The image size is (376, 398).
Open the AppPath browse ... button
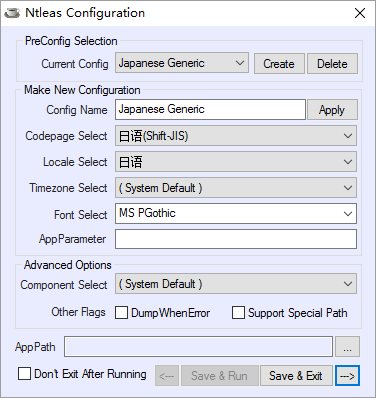347,347
